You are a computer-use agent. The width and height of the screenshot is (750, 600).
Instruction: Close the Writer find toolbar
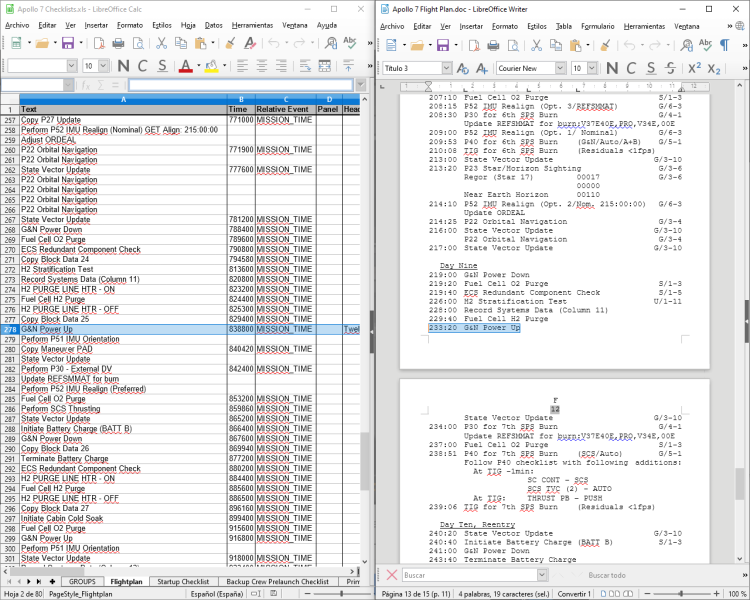pyautogui.click(x=392, y=575)
